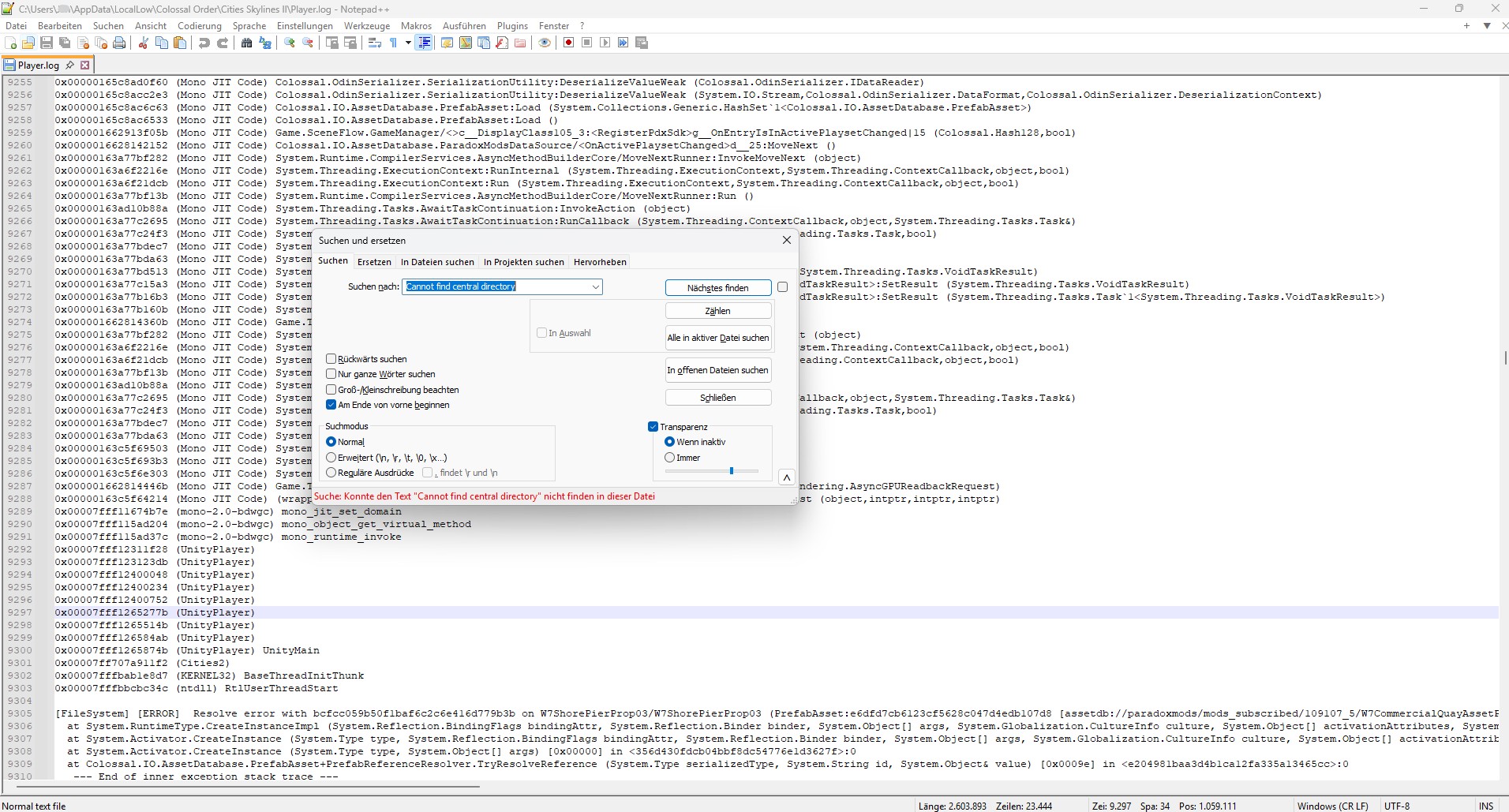Open Find dialog via binoculars icon
The width and height of the screenshot is (1509, 812).
tap(246, 43)
